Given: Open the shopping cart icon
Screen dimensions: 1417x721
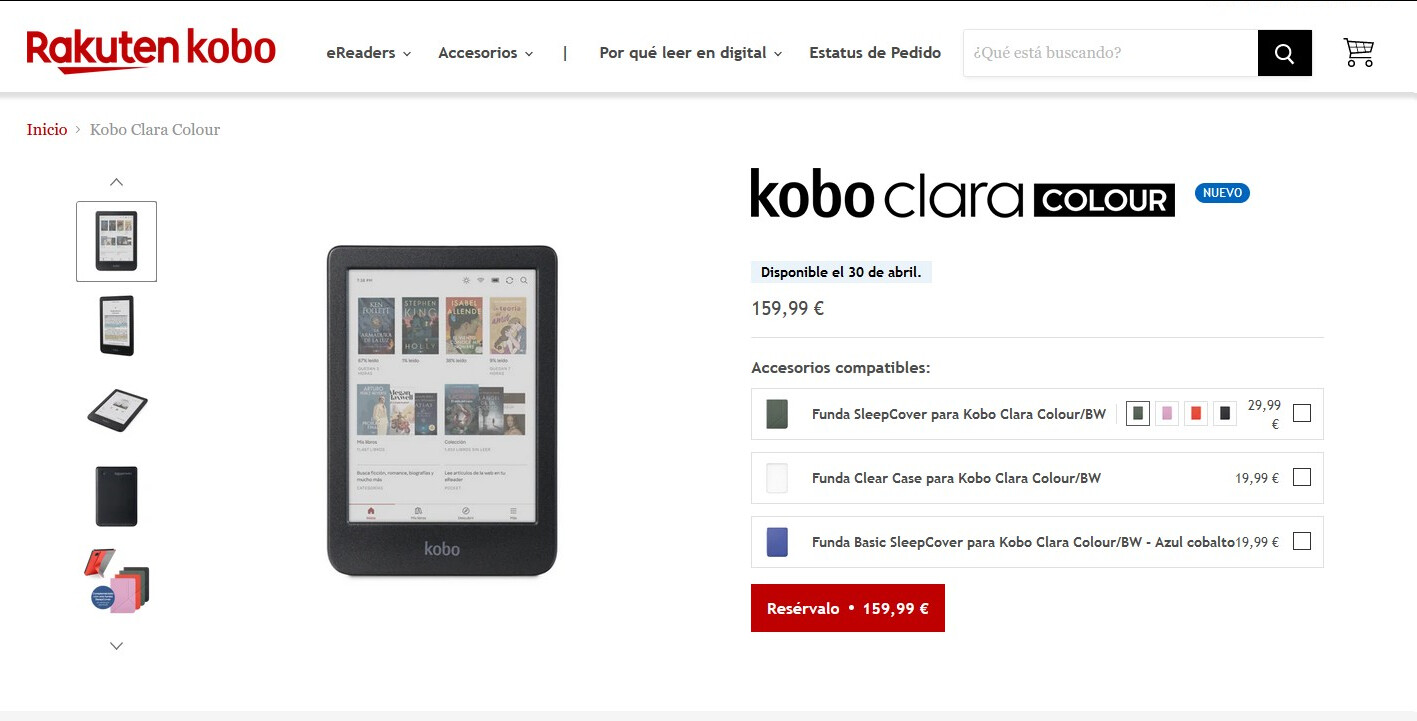Looking at the screenshot, I should [1358, 53].
